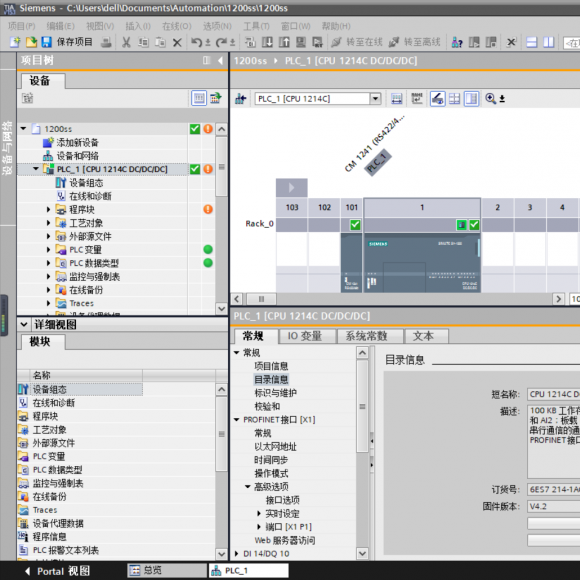Click the Zoom magnifier in device view
This screenshot has height=580, width=580.
[490, 99]
